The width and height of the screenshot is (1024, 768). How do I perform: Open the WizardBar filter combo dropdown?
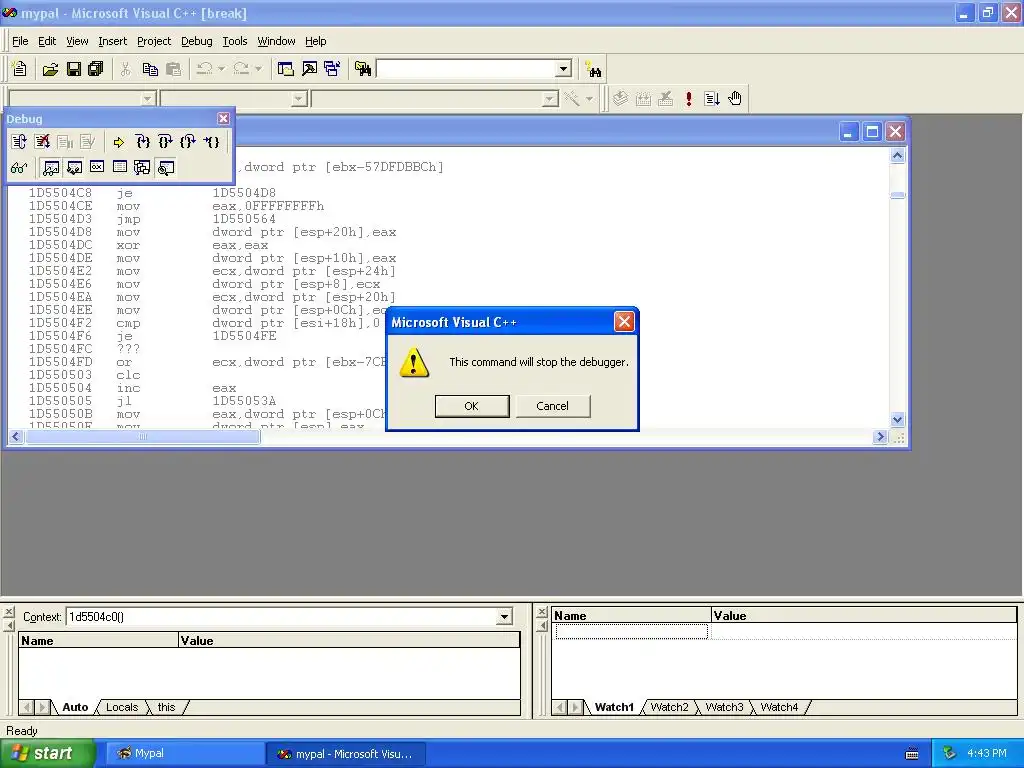pyautogui.click(x=299, y=99)
